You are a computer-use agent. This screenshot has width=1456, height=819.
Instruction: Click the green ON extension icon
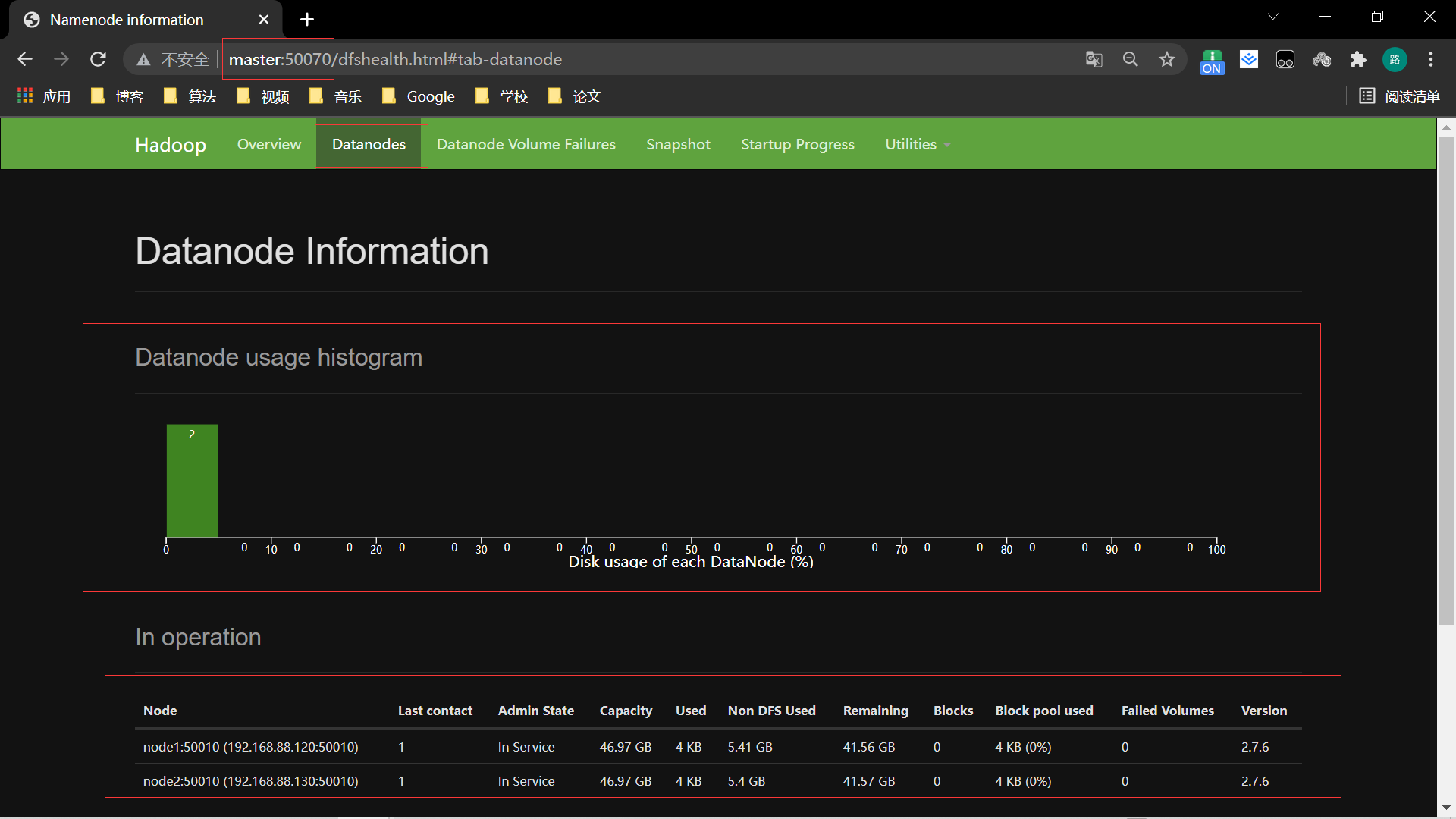point(1212,61)
